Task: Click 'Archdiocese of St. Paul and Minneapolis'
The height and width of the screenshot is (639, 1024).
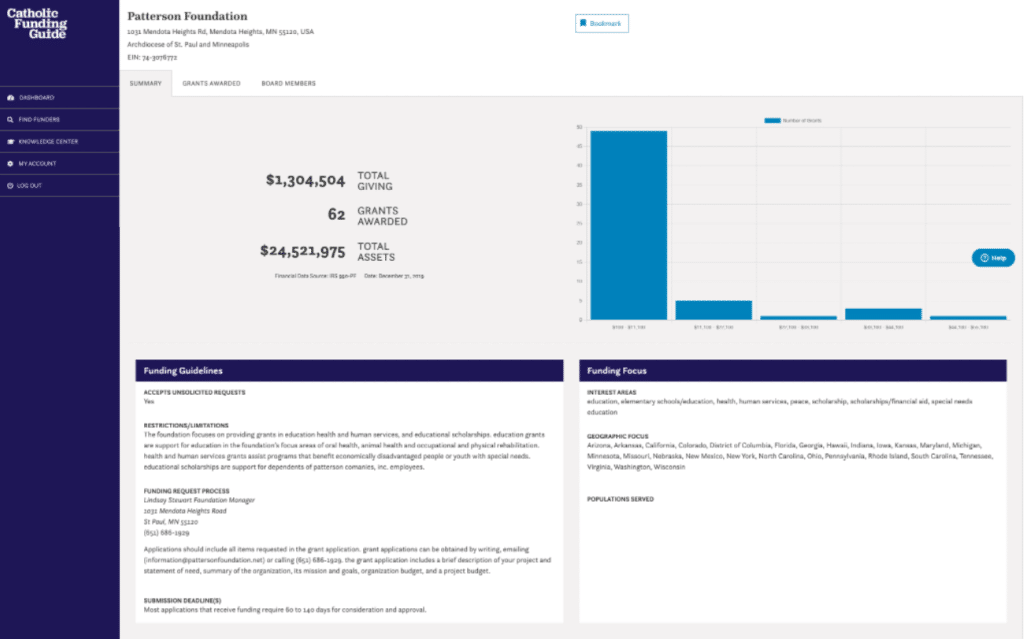Action: (x=188, y=44)
